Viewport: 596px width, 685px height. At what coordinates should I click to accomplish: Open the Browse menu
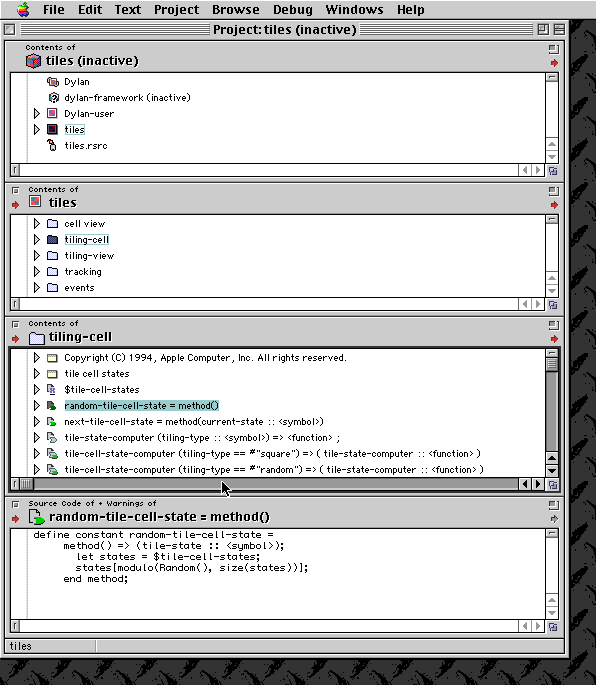pos(236,9)
